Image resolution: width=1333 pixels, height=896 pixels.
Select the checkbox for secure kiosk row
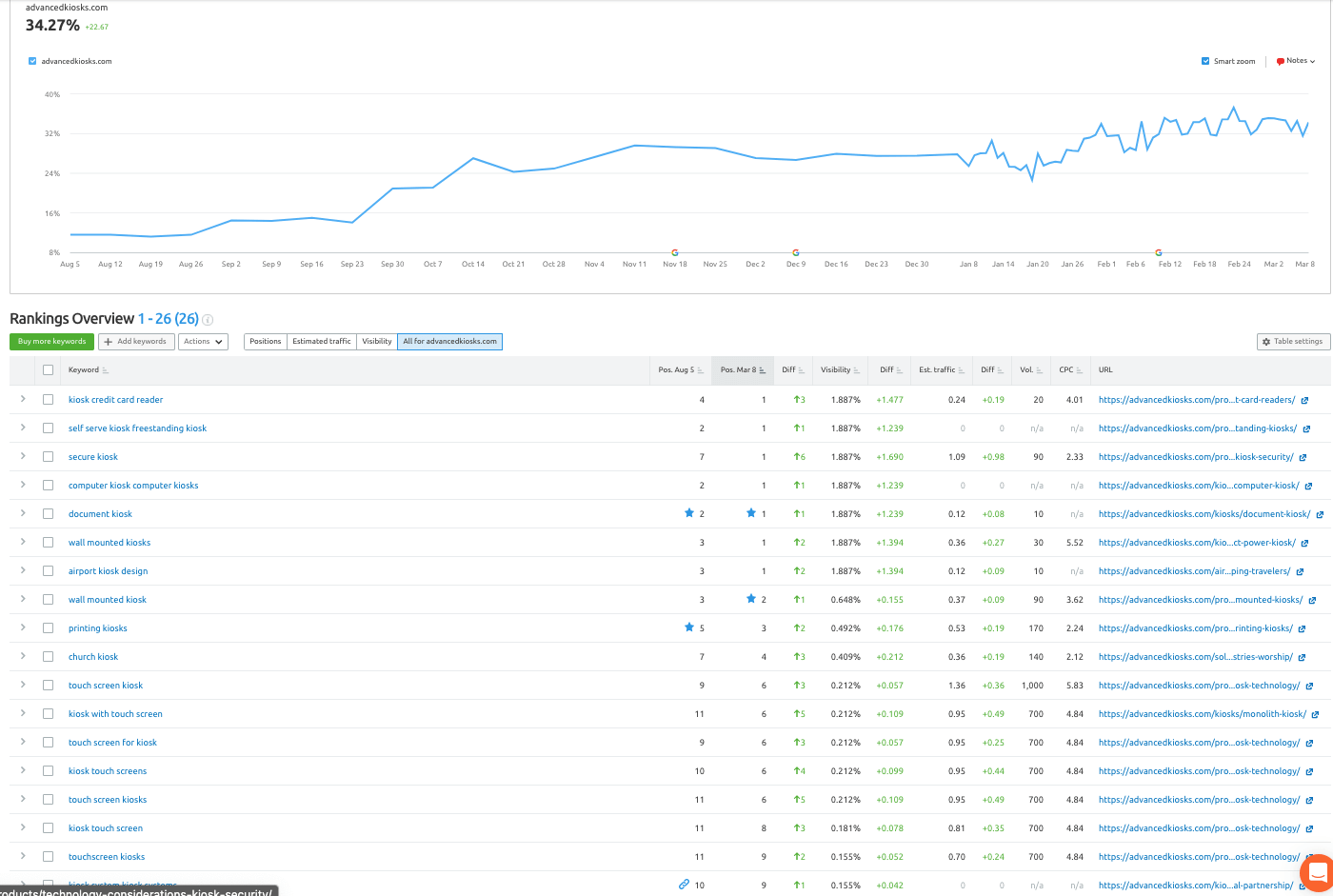point(48,457)
